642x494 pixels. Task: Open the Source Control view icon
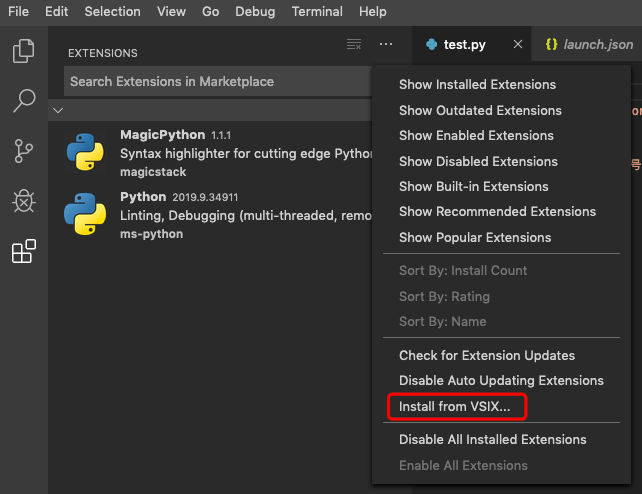click(x=24, y=151)
